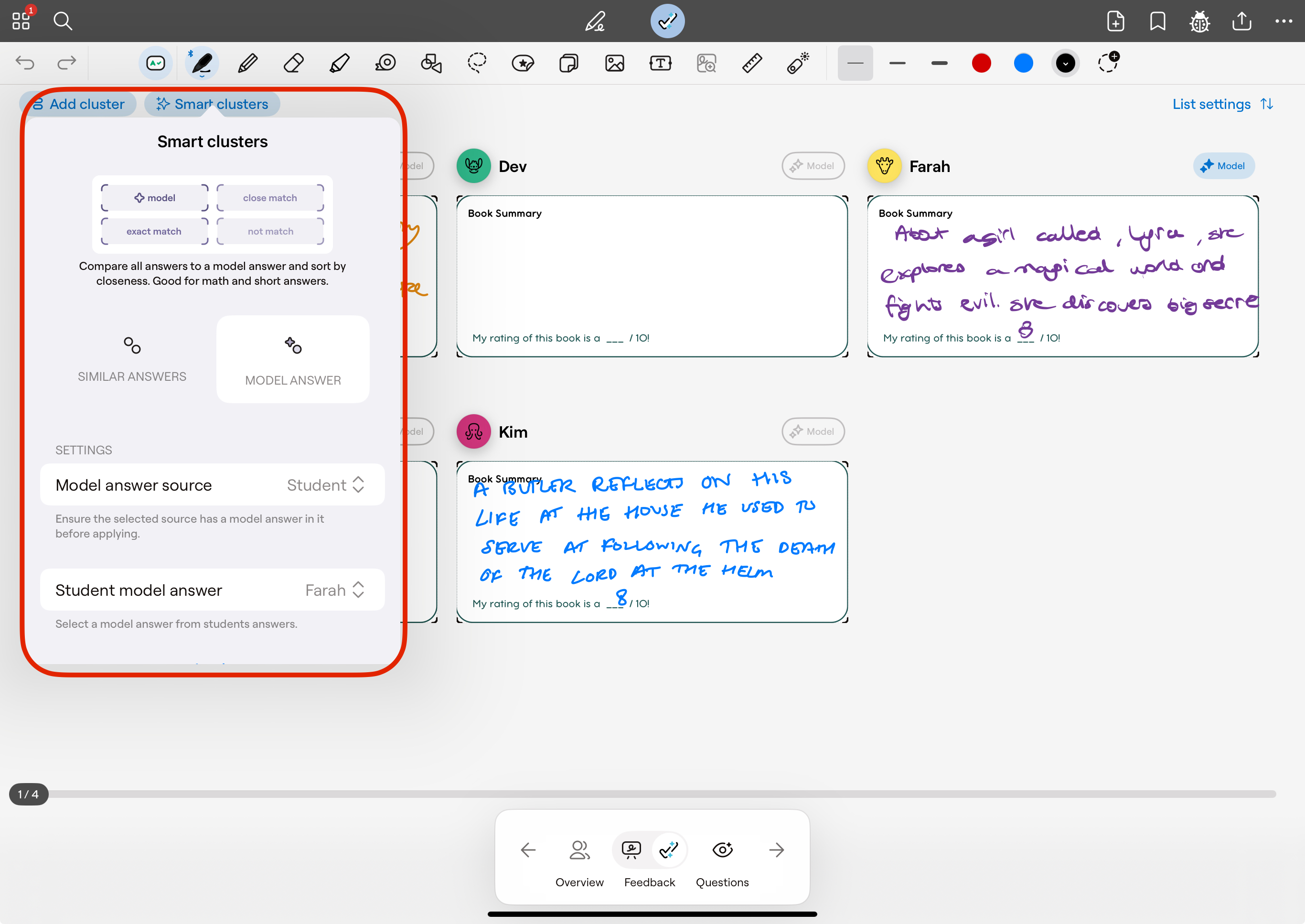Select the eraser tool in toolbar
This screenshot has height=924, width=1305.
293,63
